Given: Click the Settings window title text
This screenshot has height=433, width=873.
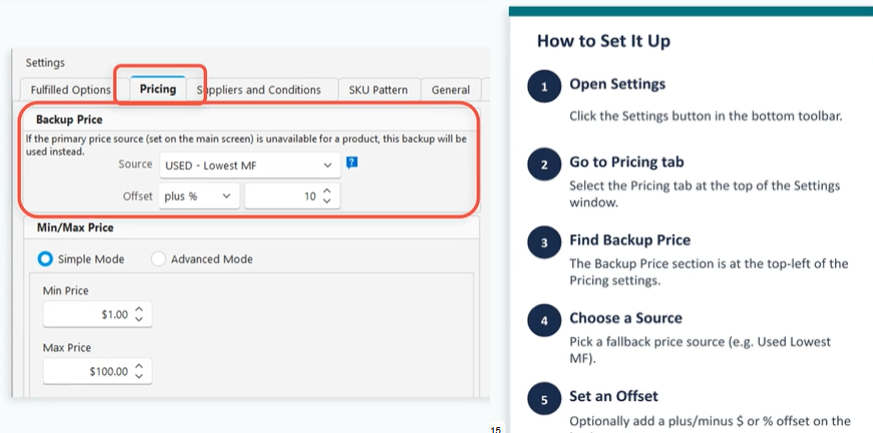Looking at the screenshot, I should [x=45, y=63].
